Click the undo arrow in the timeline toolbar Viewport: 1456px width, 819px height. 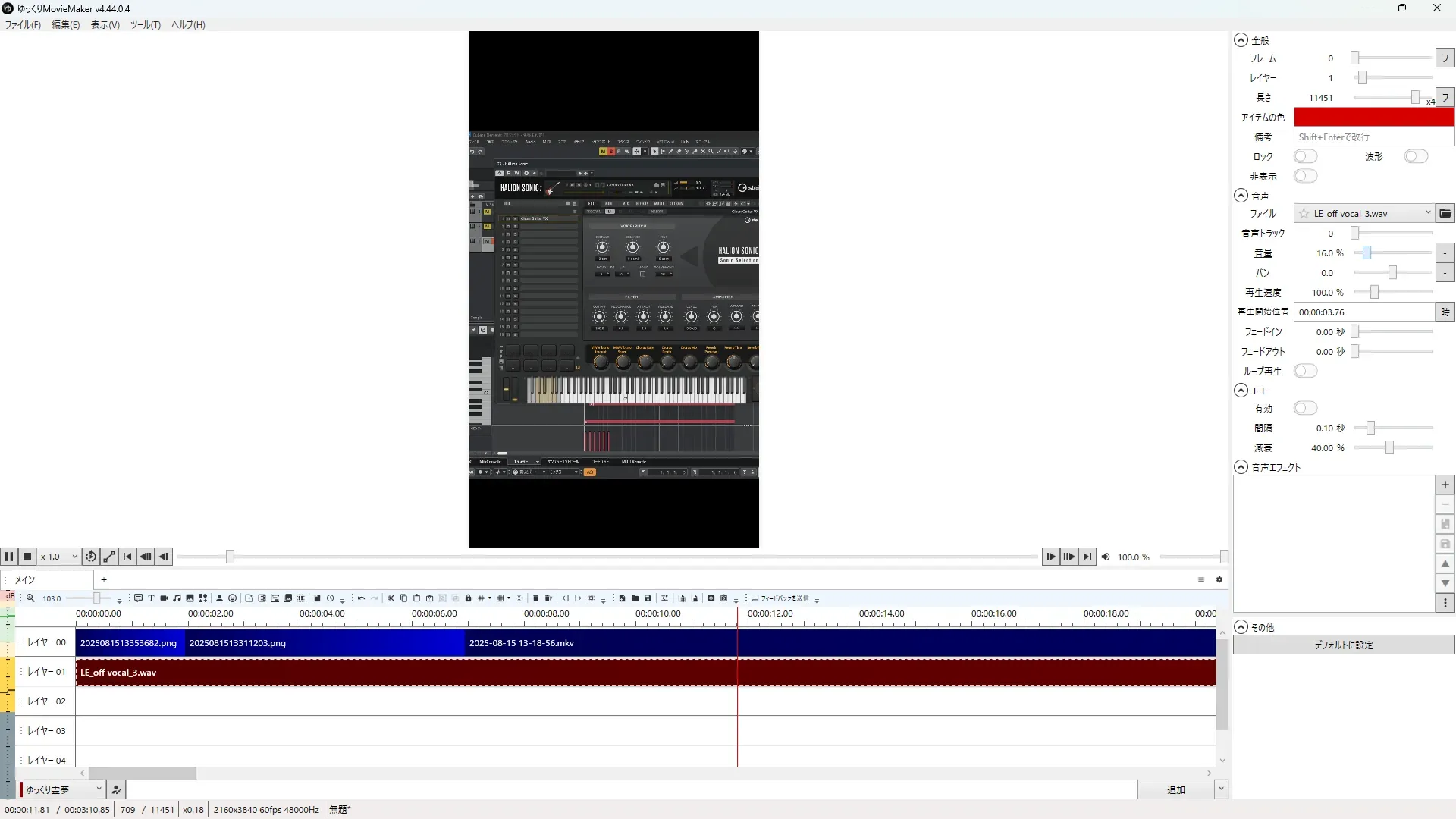[x=361, y=598]
